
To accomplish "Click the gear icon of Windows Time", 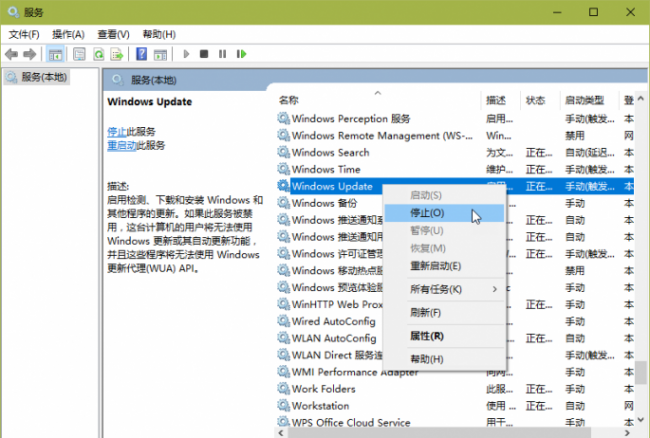I will point(284,169).
